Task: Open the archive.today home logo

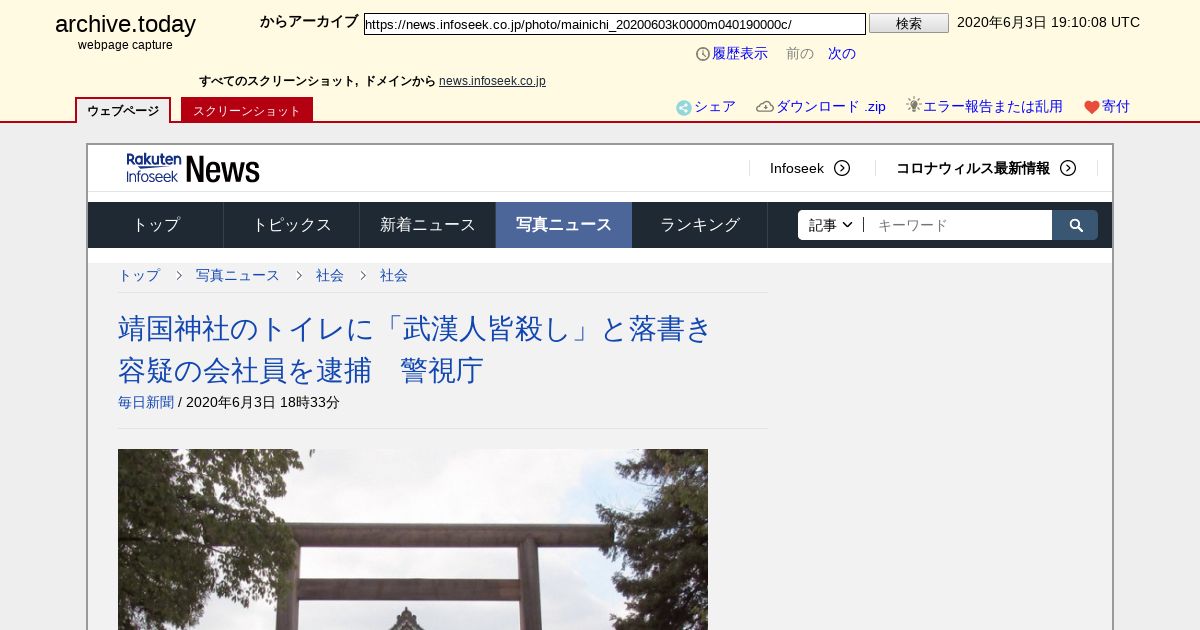Action: tap(125, 24)
